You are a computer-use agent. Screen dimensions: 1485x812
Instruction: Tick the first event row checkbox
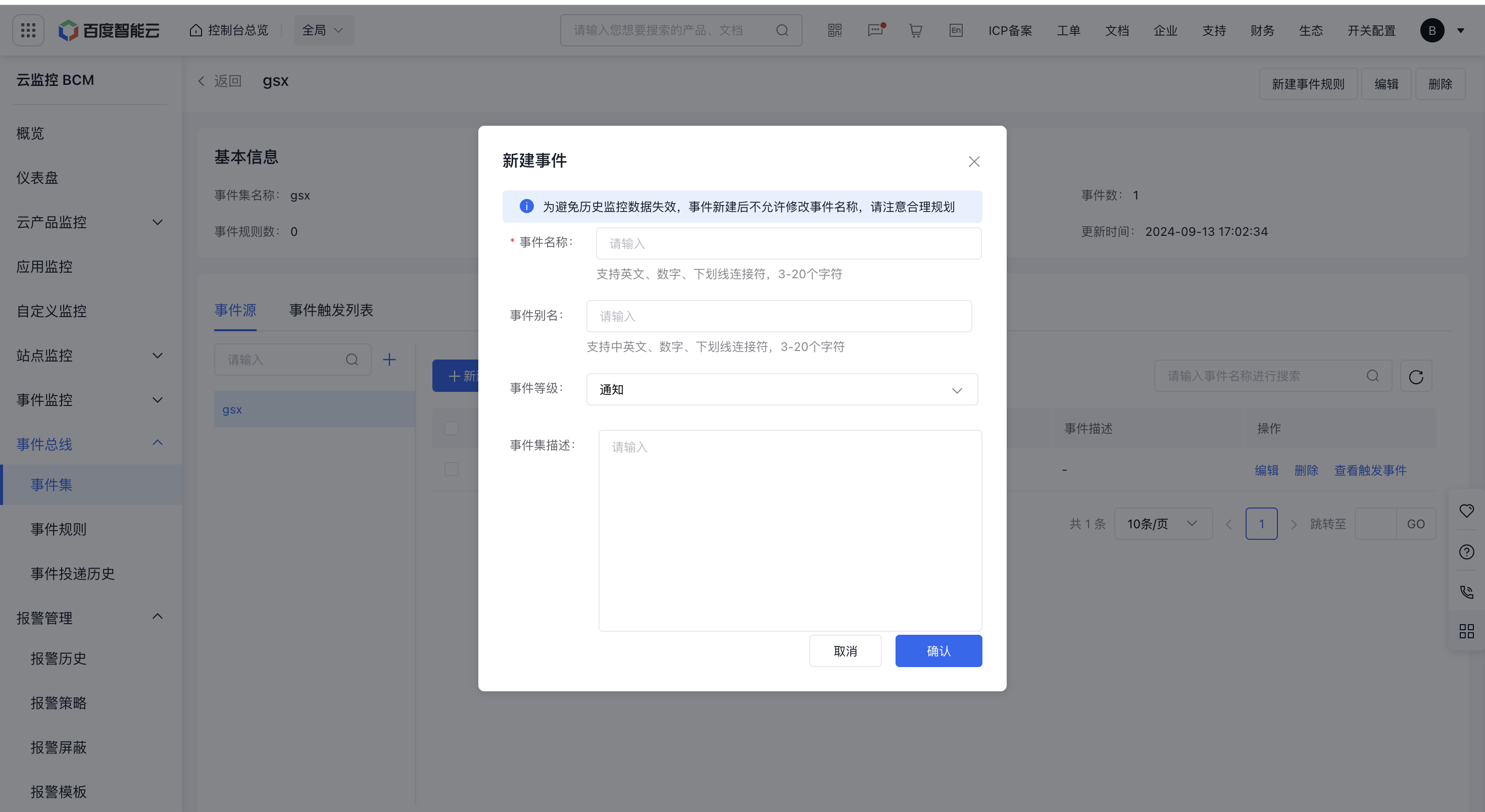pos(452,469)
